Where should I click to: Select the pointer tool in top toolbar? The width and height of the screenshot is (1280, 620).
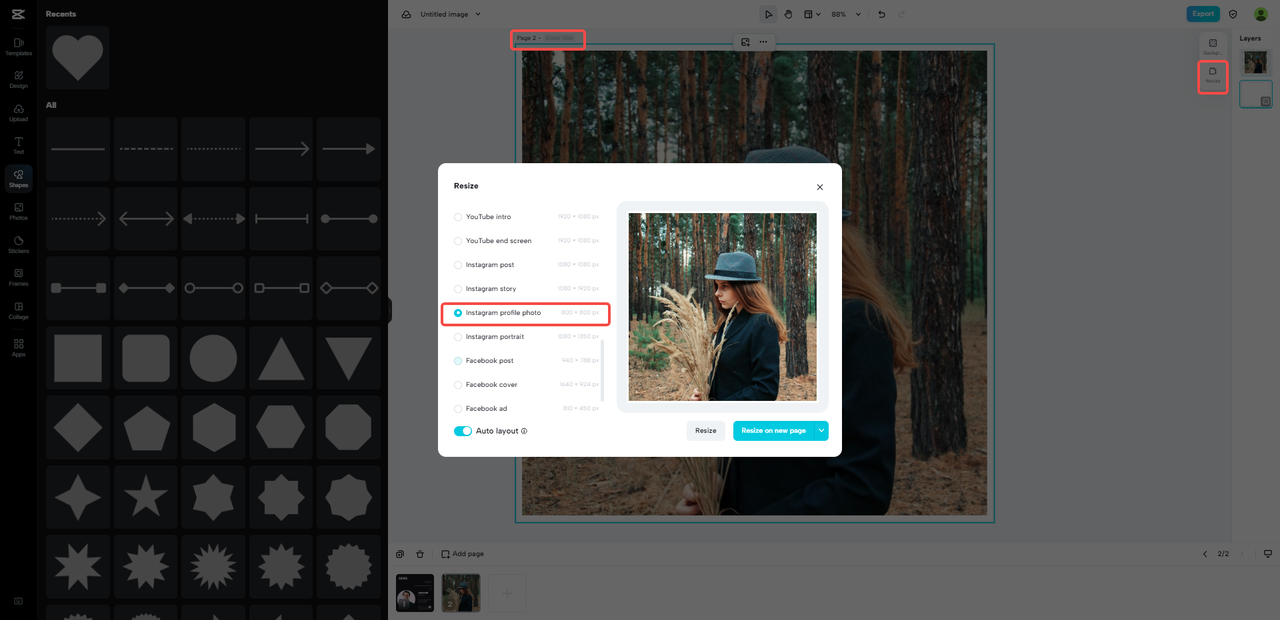click(x=768, y=14)
